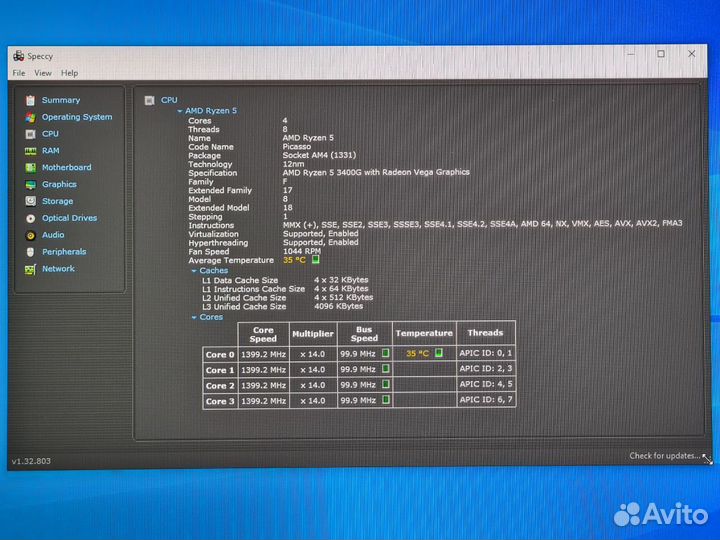Maximize the Speccy window

pyautogui.click(x=661, y=54)
